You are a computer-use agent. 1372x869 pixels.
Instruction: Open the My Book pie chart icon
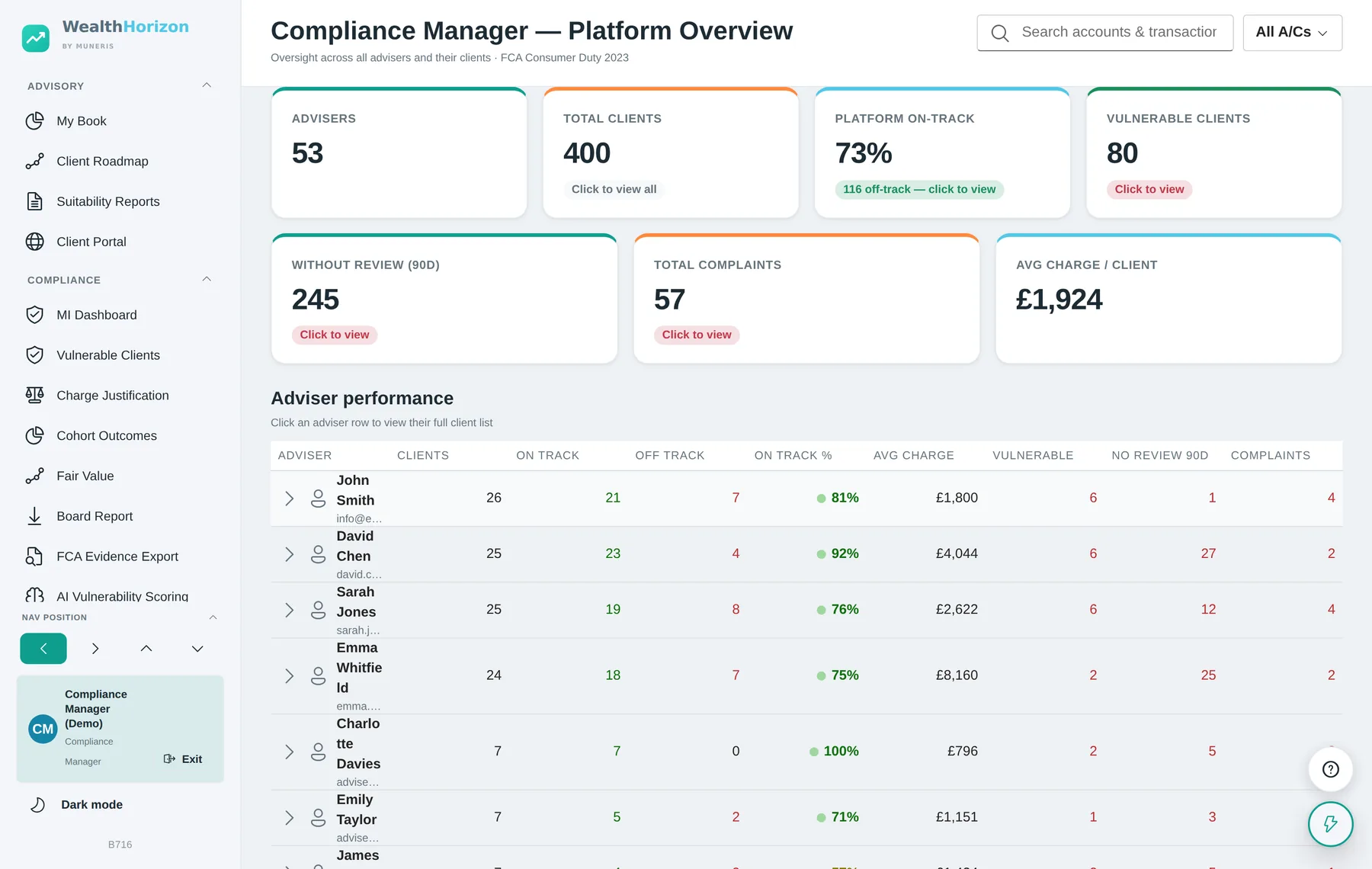34,121
